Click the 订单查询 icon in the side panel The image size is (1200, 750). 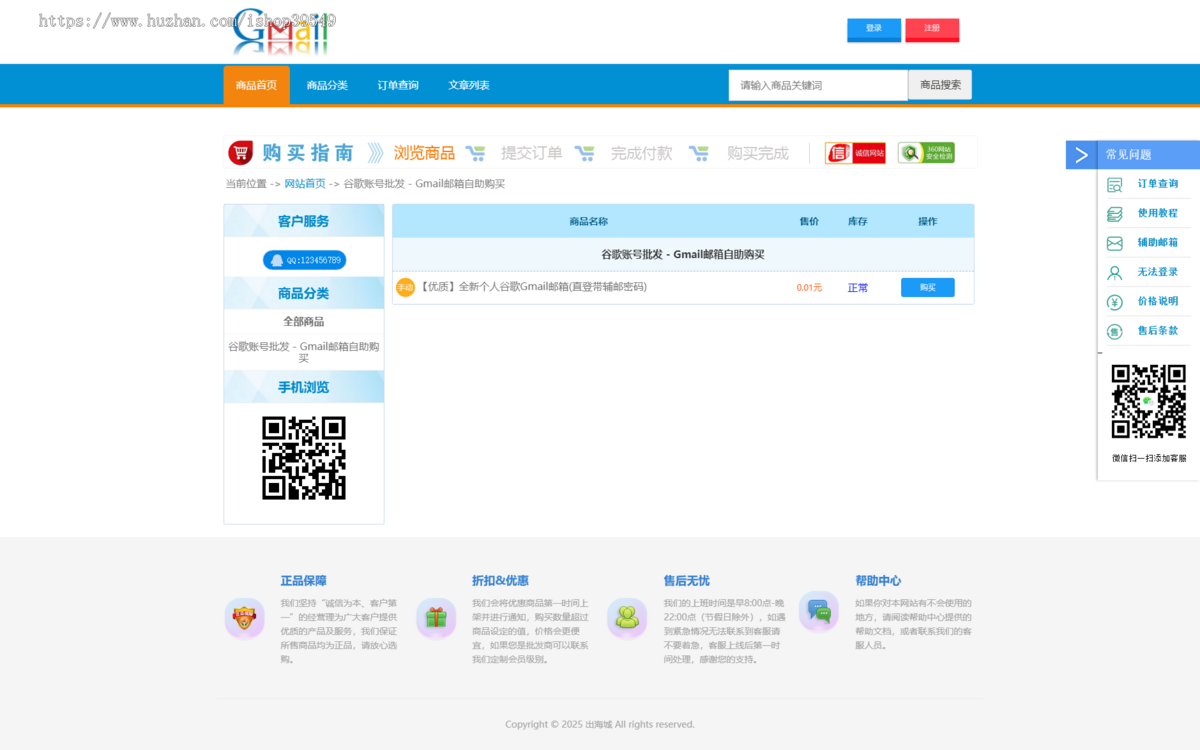pos(1115,184)
